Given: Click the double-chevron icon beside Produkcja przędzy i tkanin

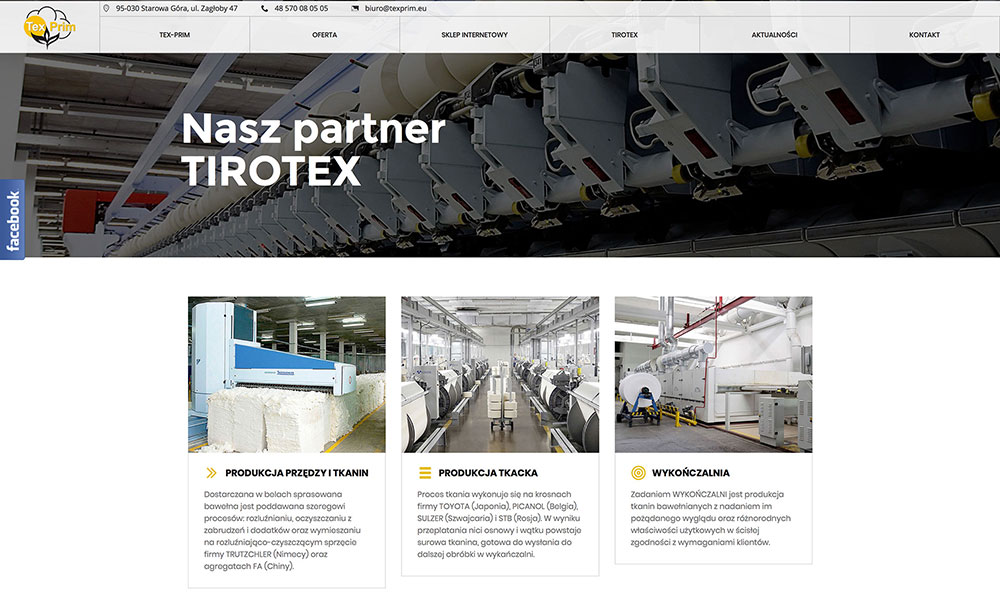Looking at the screenshot, I should (x=211, y=472).
